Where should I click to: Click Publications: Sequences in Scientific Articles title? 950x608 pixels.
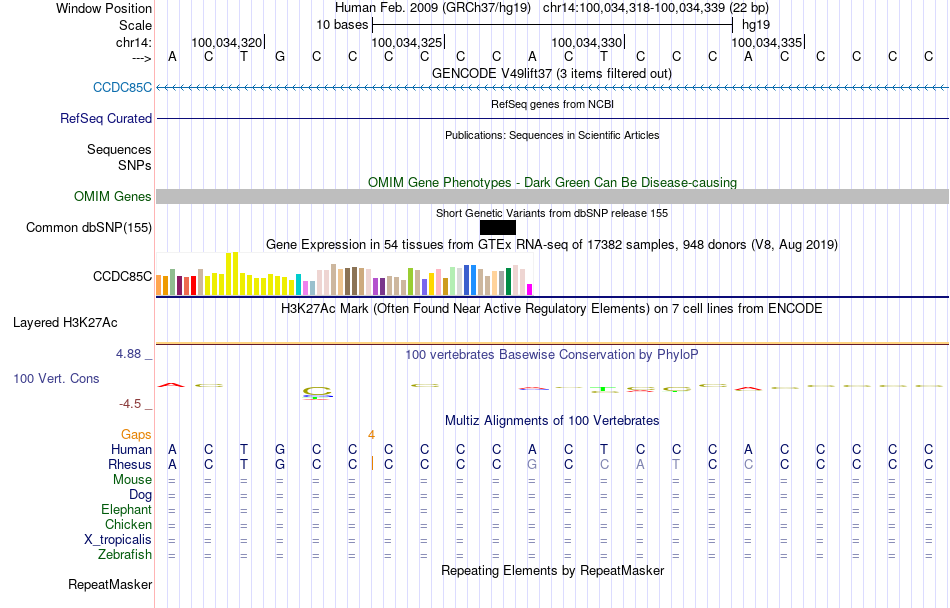552,135
